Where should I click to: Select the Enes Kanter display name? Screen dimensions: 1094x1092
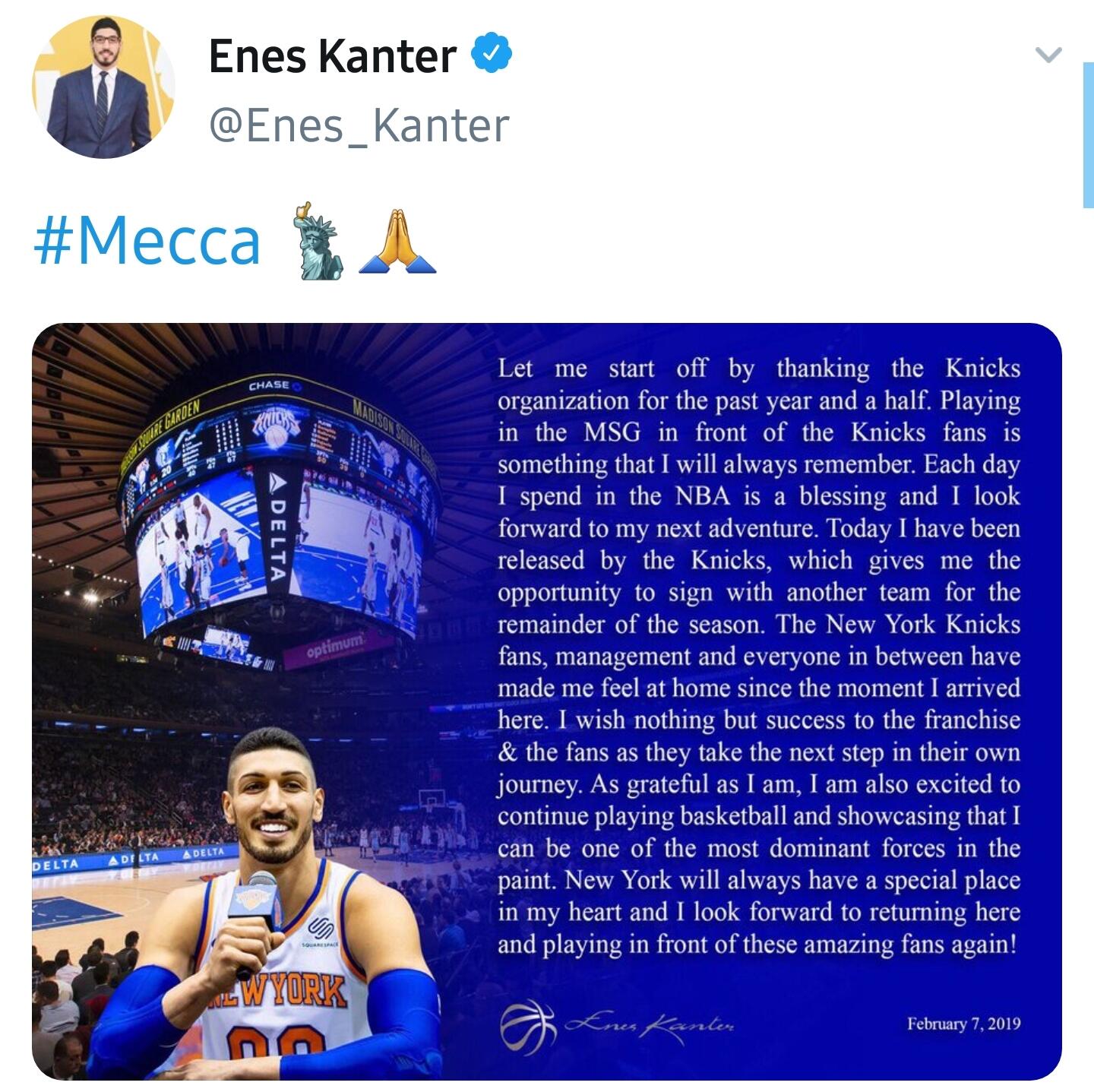pos(333,55)
